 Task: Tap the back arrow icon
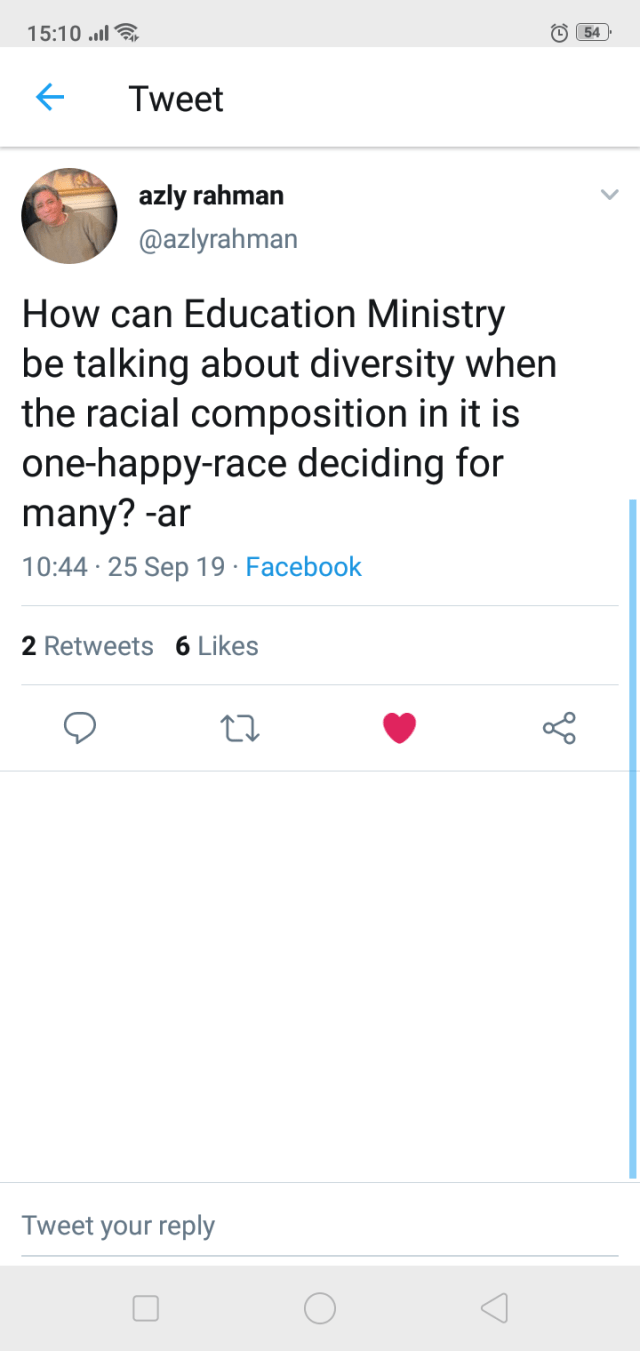50,97
